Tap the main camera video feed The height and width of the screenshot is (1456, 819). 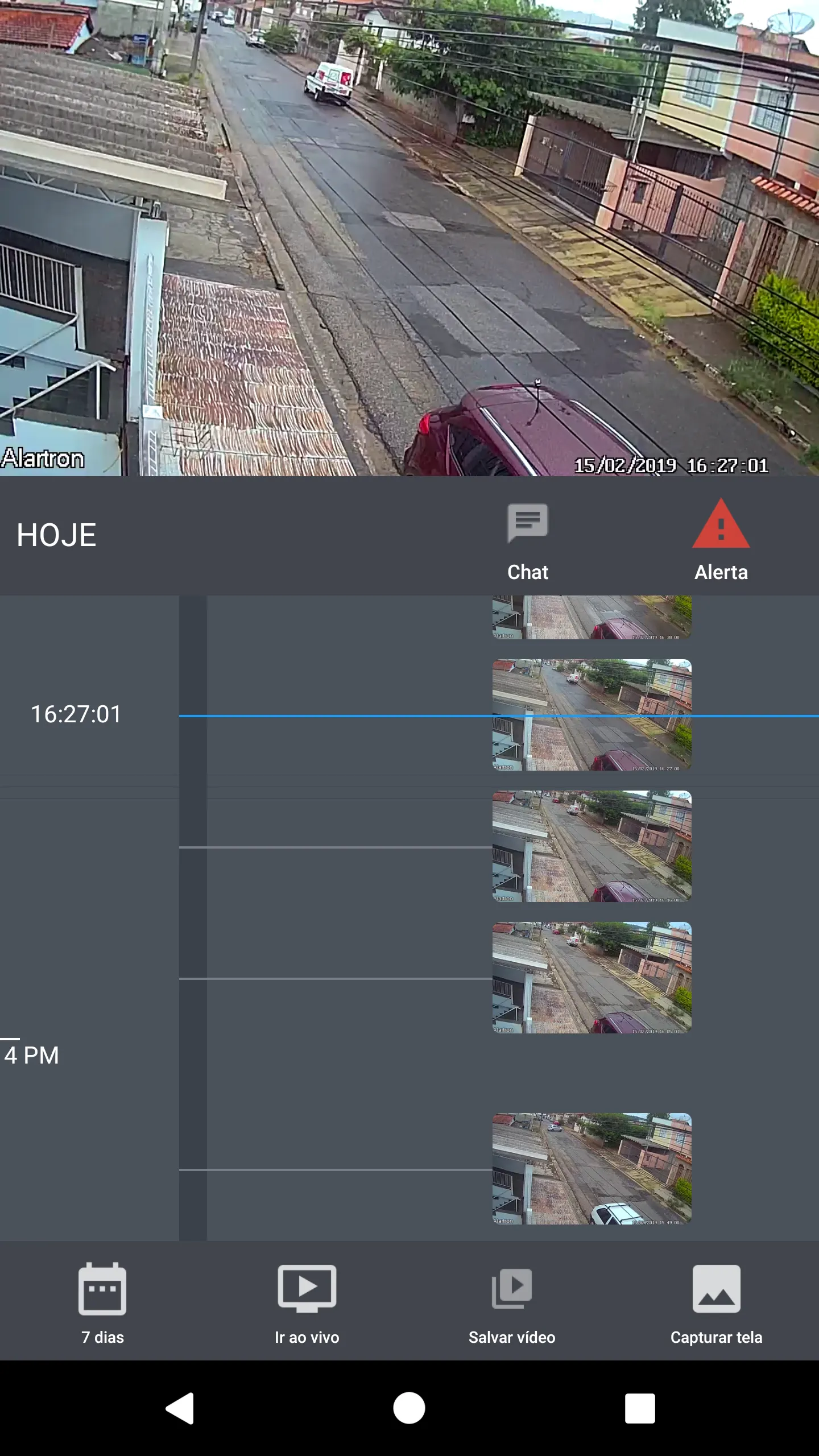[409, 238]
